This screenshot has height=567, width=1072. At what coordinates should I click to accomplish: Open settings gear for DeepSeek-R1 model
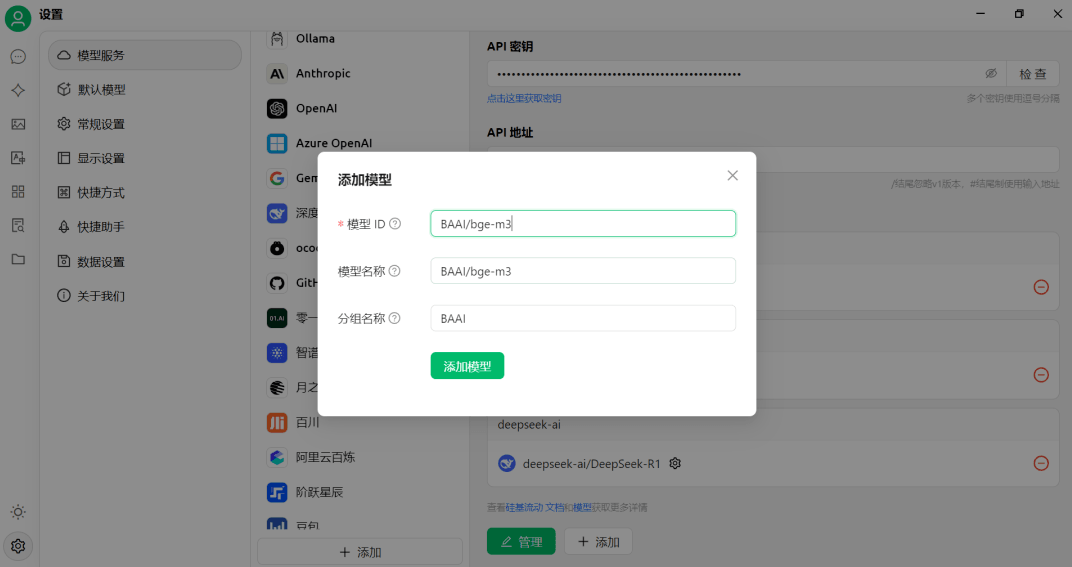675,464
